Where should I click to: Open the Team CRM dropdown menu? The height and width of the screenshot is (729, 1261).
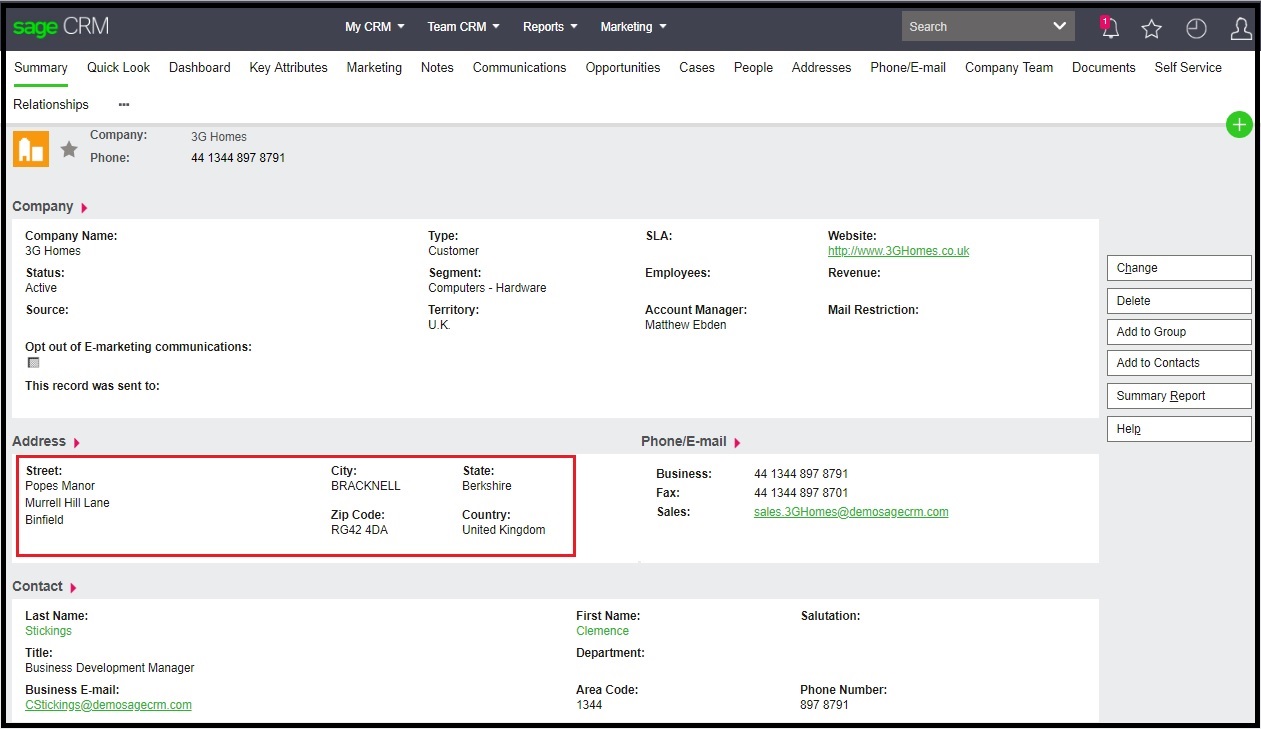(x=463, y=27)
